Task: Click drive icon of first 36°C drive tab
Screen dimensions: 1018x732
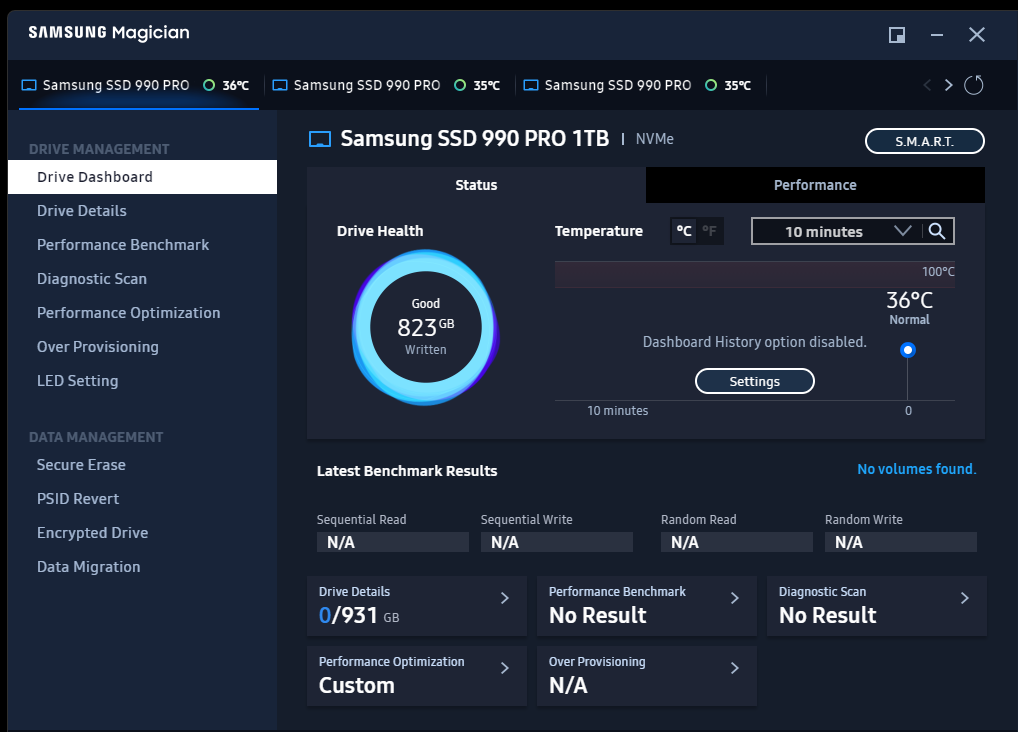Action: pos(29,85)
